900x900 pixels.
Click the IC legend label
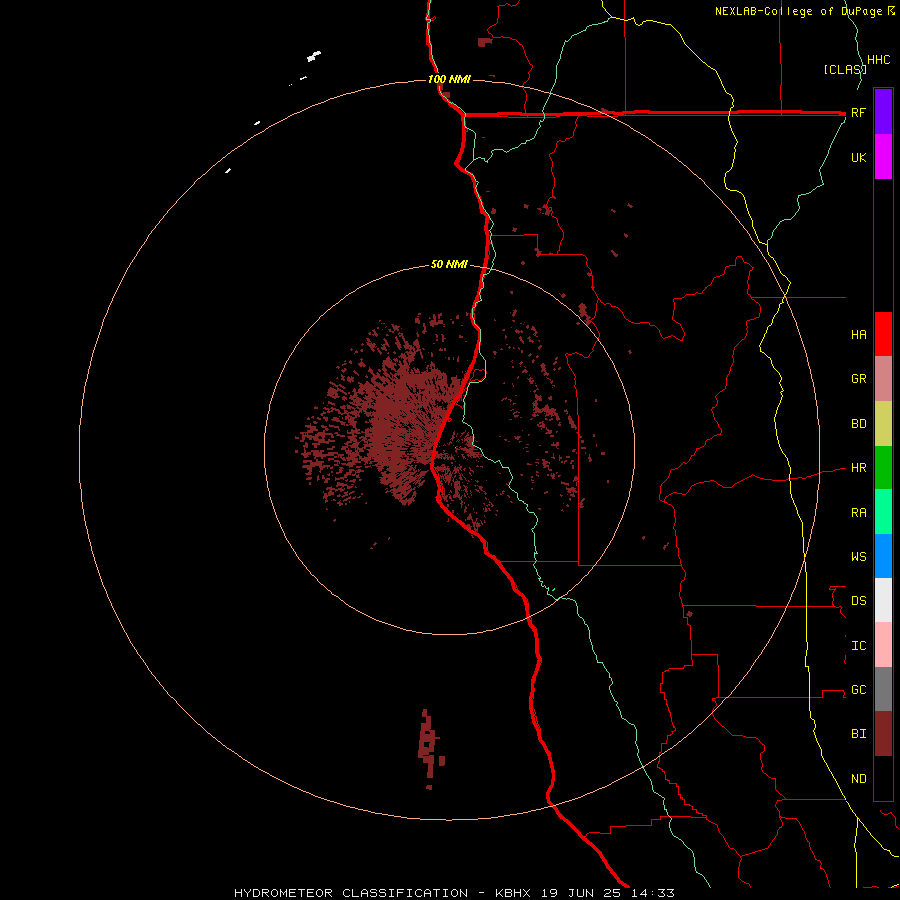pos(858,646)
